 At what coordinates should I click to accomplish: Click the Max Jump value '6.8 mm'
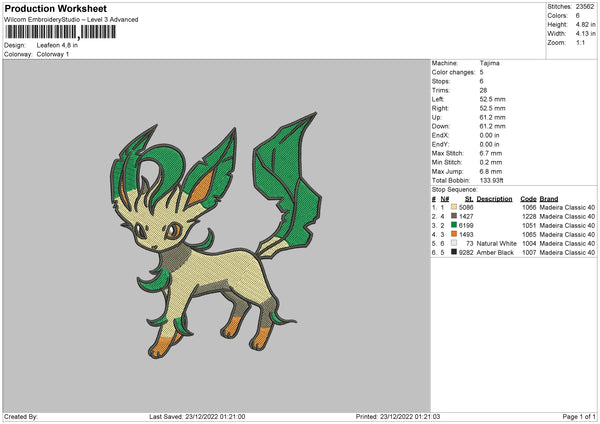click(491, 172)
